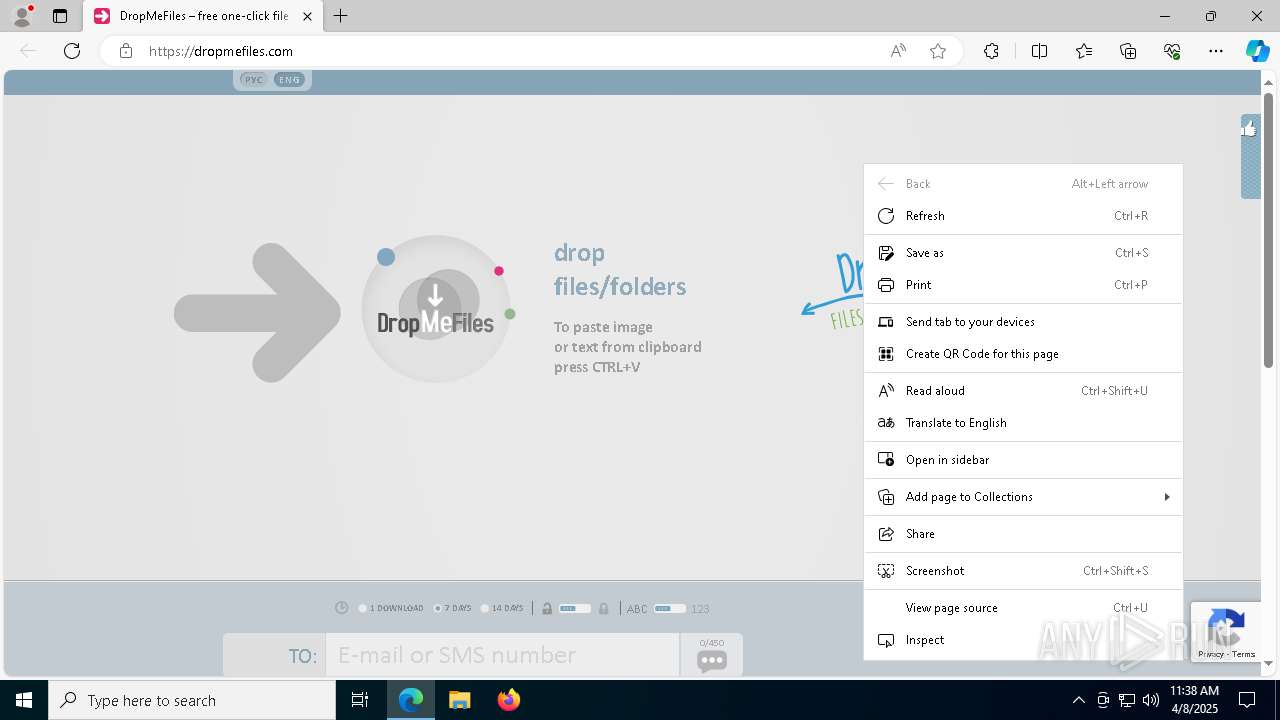Click the Windows Start button
The width and height of the screenshot is (1280, 720).
(x=24, y=700)
